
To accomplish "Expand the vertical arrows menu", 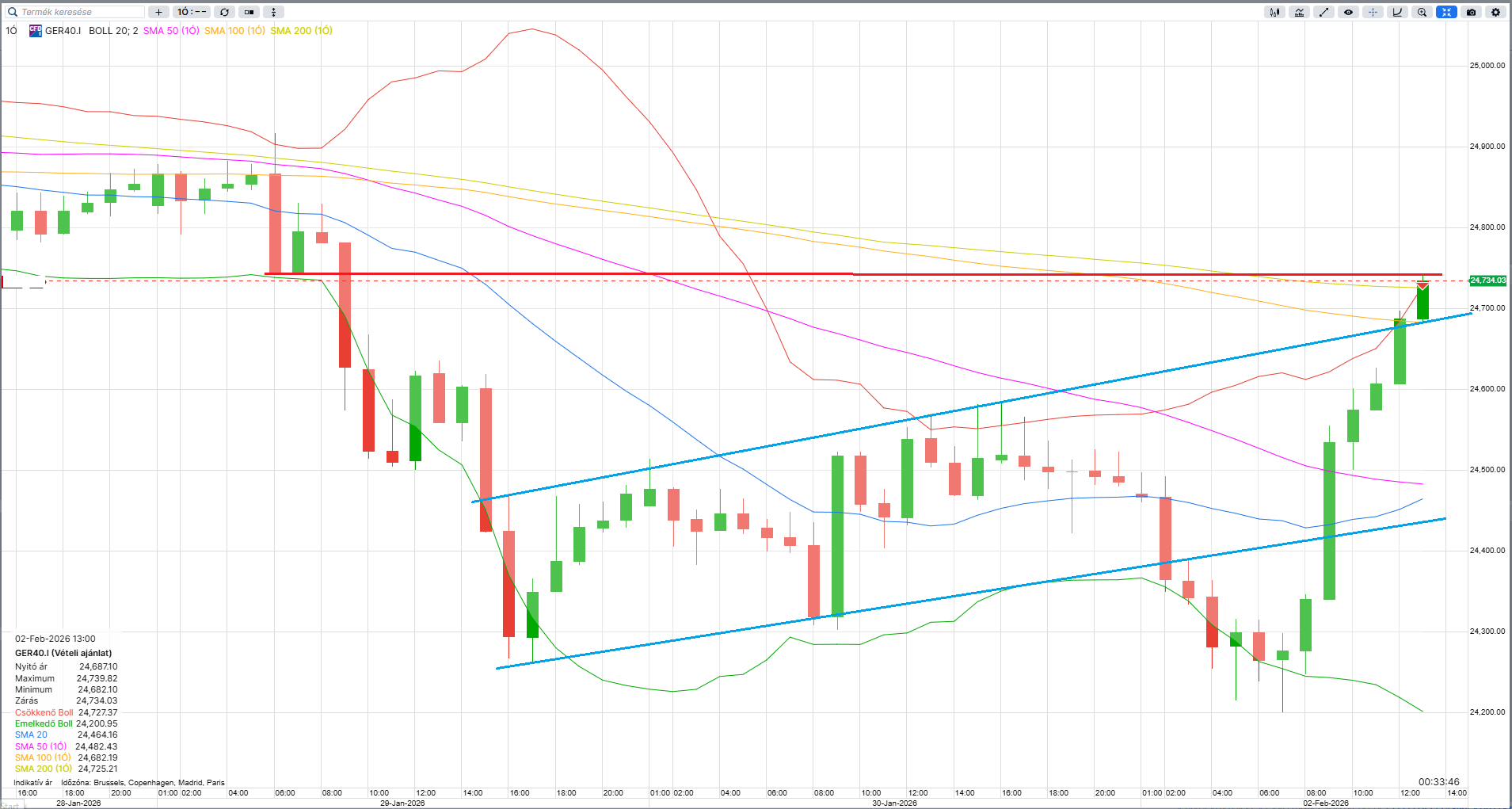I will point(273,12).
